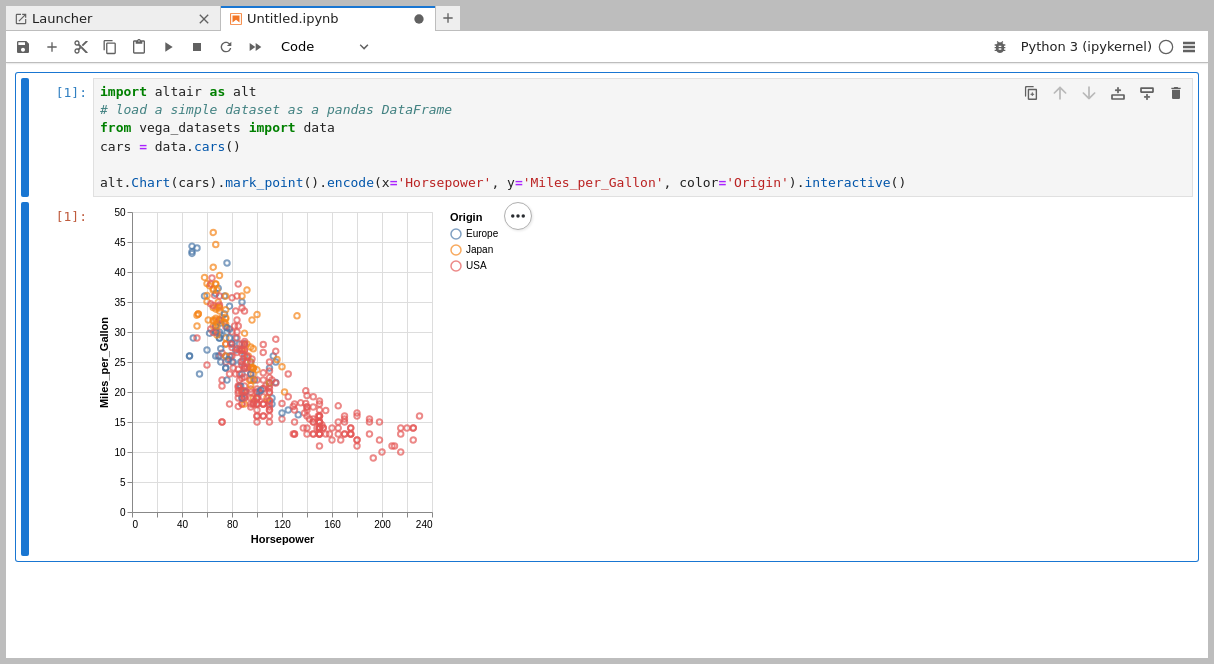Delete the cell with the trash icon
This screenshot has height=664, width=1214.
click(1176, 93)
